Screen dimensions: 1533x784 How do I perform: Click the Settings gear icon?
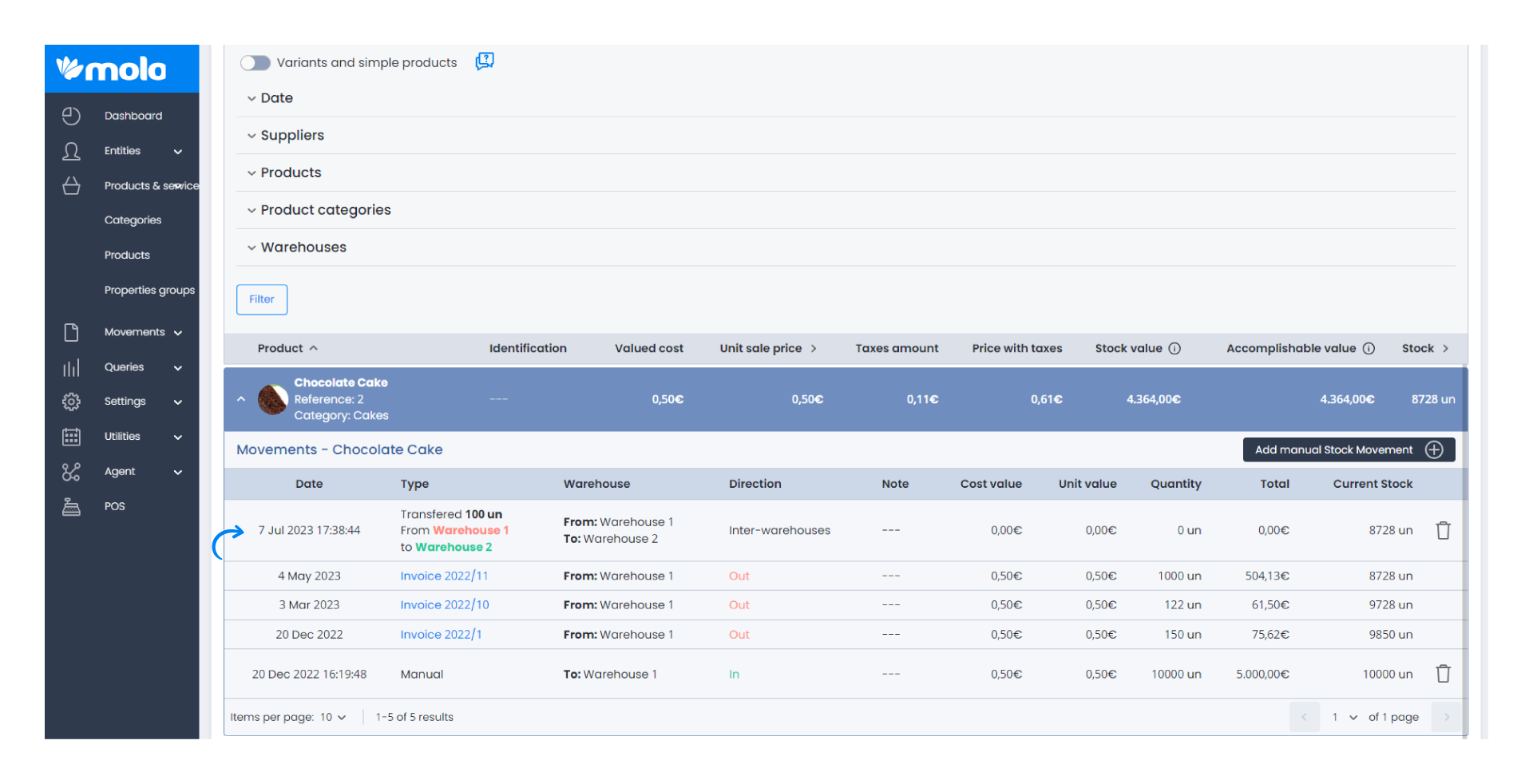click(71, 402)
